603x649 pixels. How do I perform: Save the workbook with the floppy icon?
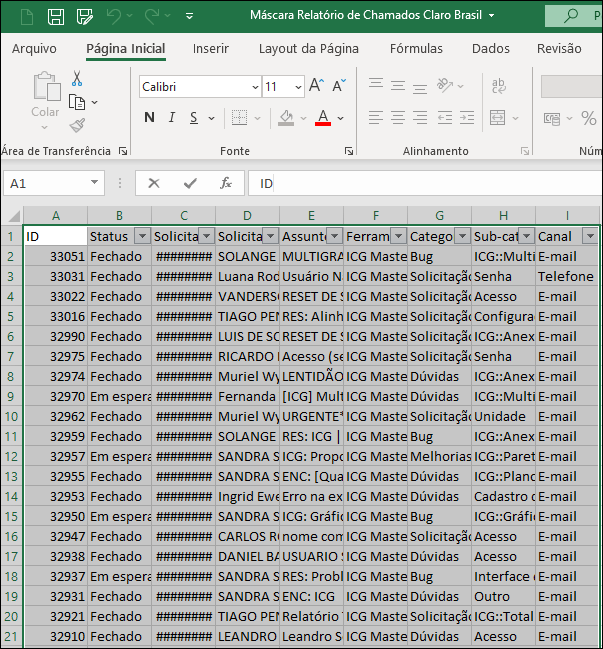pyautogui.click(x=56, y=17)
